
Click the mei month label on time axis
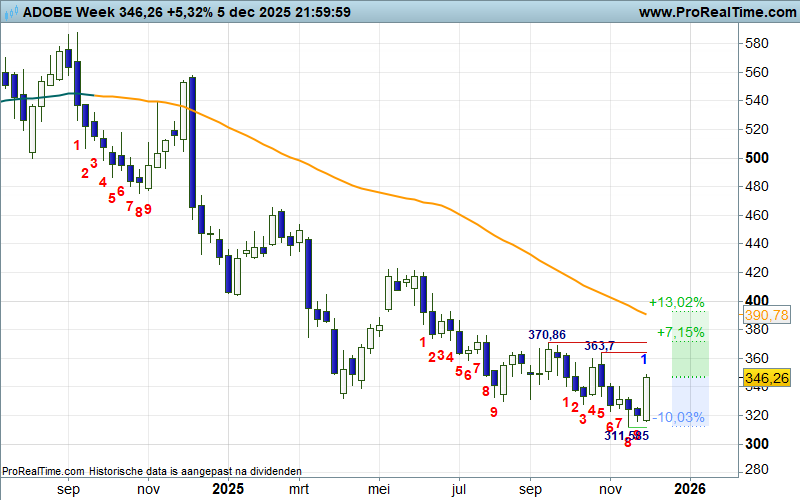[378, 489]
